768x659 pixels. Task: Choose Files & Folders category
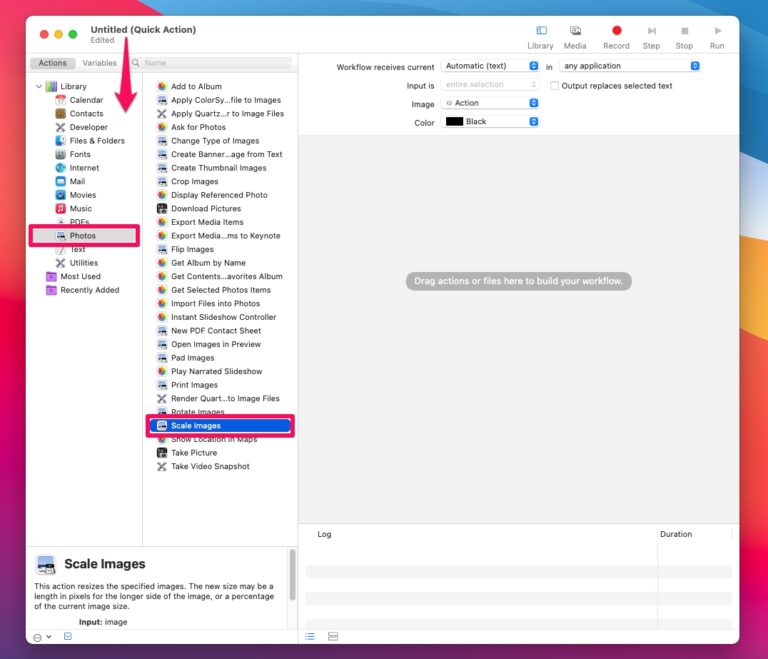coord(90,141)
